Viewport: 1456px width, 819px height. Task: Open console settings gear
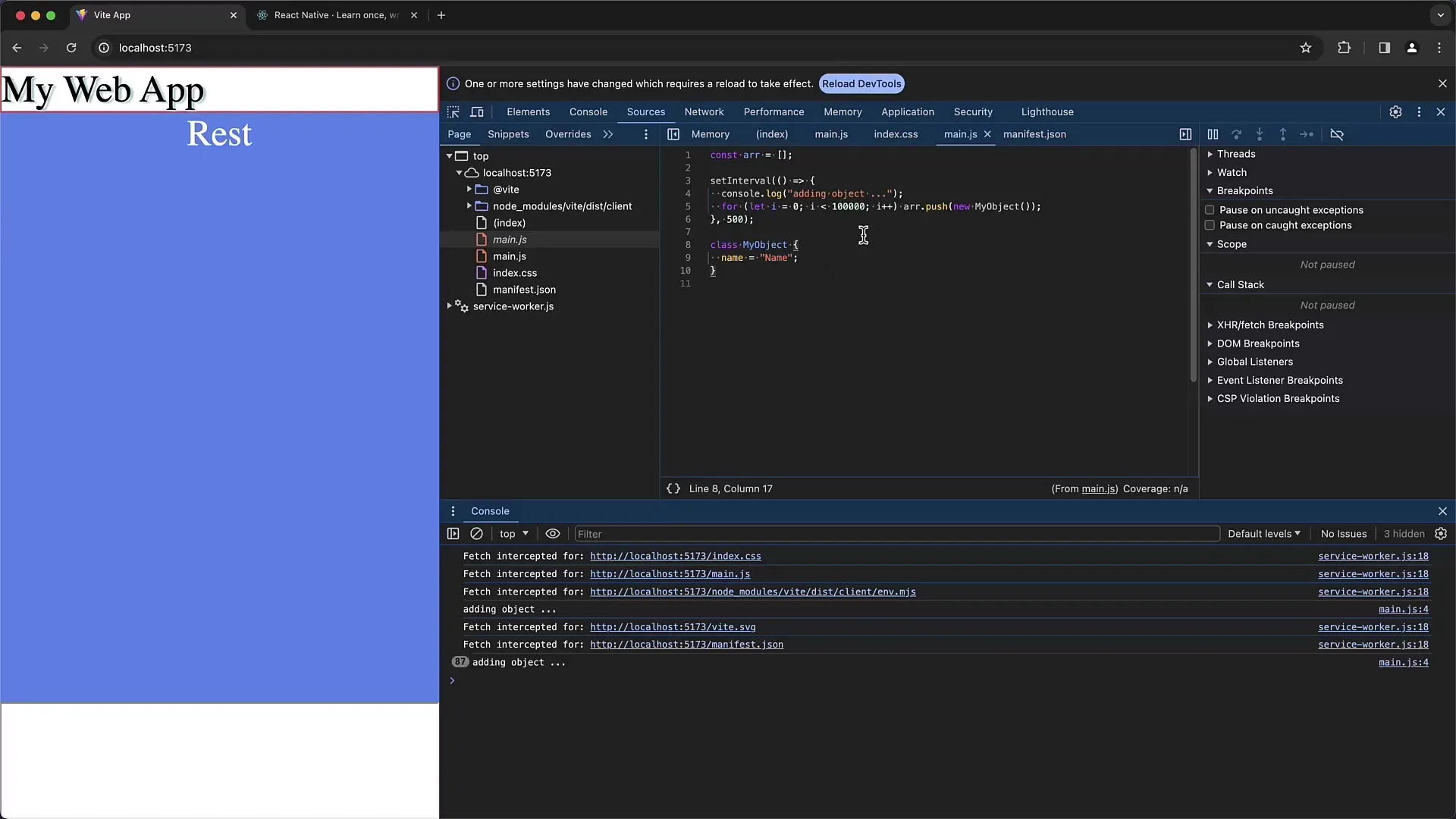(1441, 534)
